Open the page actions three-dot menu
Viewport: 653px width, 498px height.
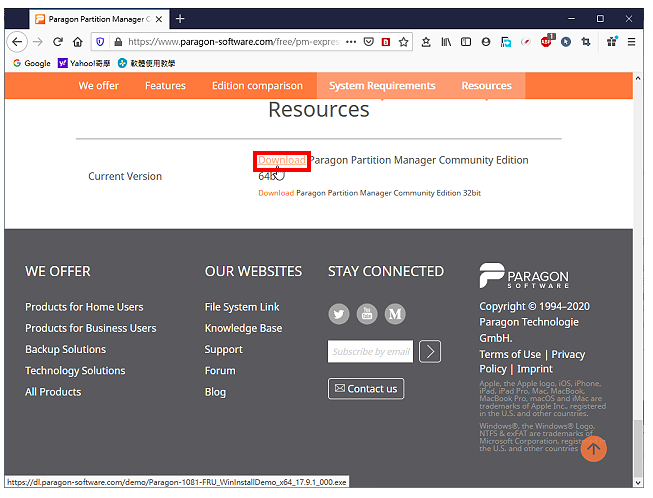point(351,42)
